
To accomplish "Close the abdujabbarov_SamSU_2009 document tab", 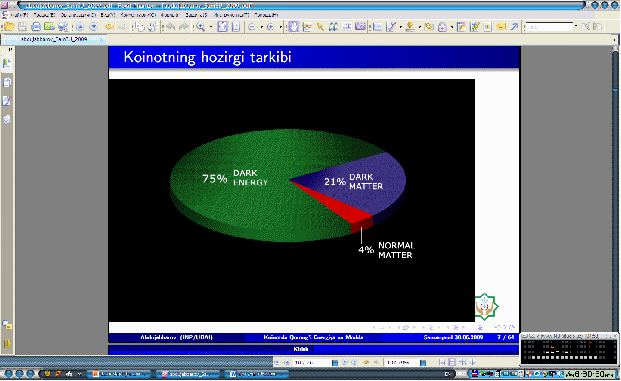I will coord(102,39).
